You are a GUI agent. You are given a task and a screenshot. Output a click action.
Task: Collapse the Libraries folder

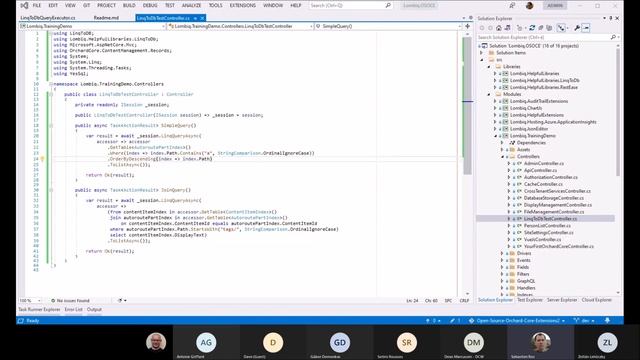(x=489, y=67)
